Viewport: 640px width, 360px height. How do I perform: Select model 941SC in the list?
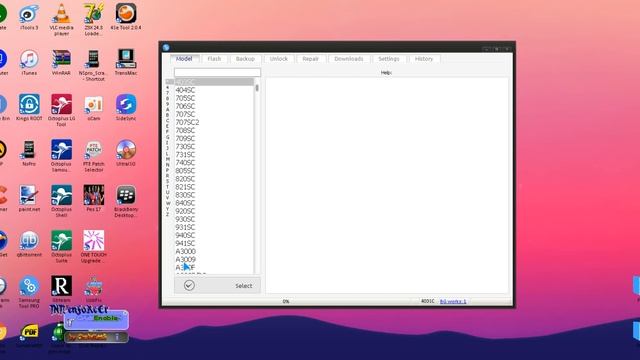[x=185, y=243]
